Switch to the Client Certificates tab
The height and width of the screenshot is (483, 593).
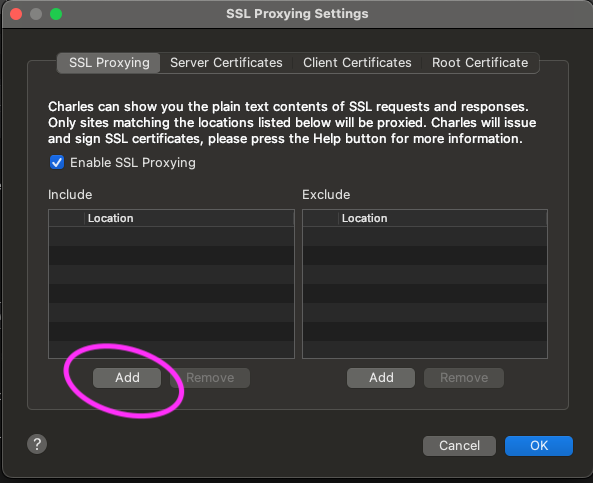click(x=357, y=63)
